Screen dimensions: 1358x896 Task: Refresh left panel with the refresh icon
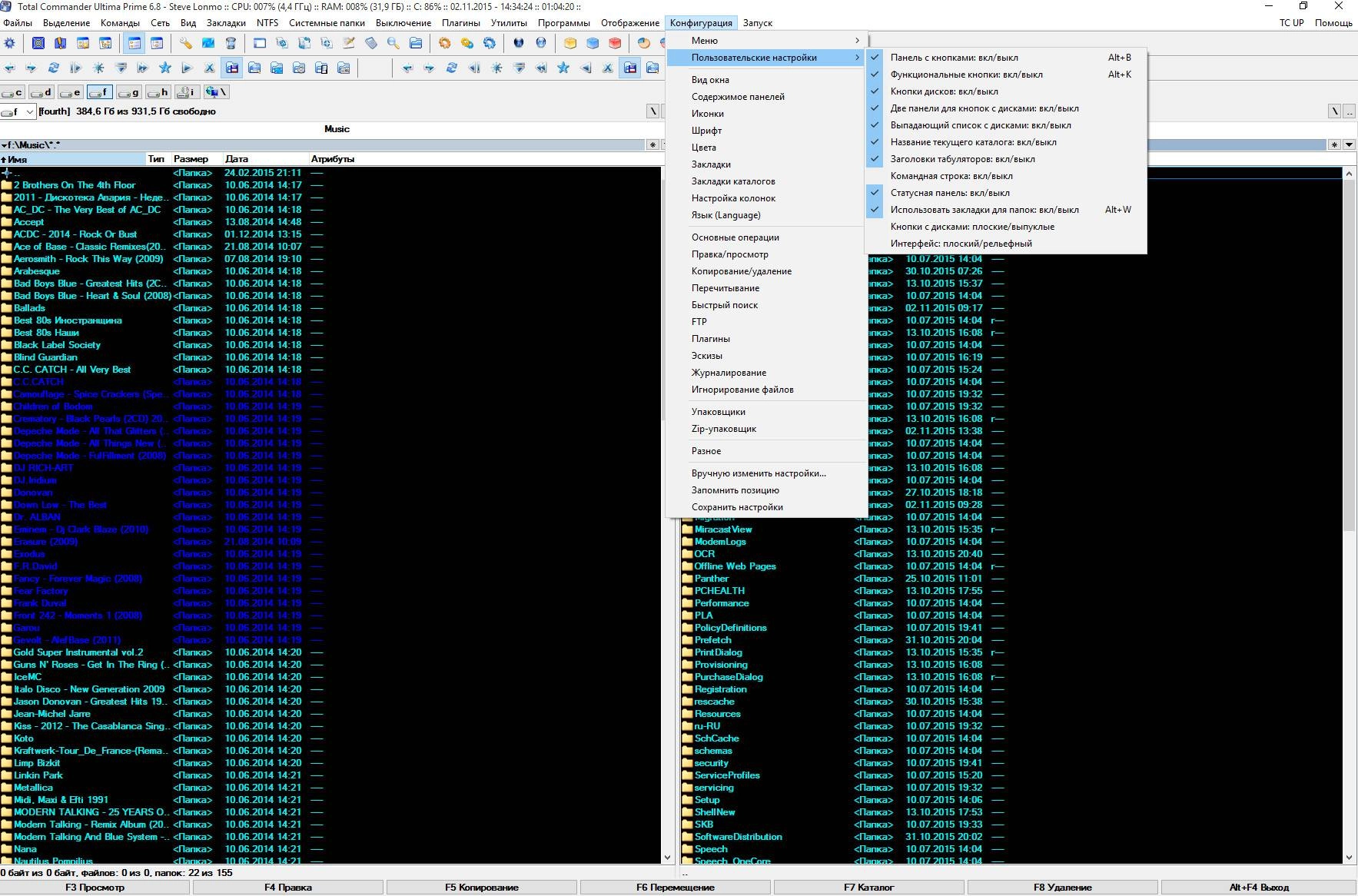pyautogui.click(x=54, y=68)
